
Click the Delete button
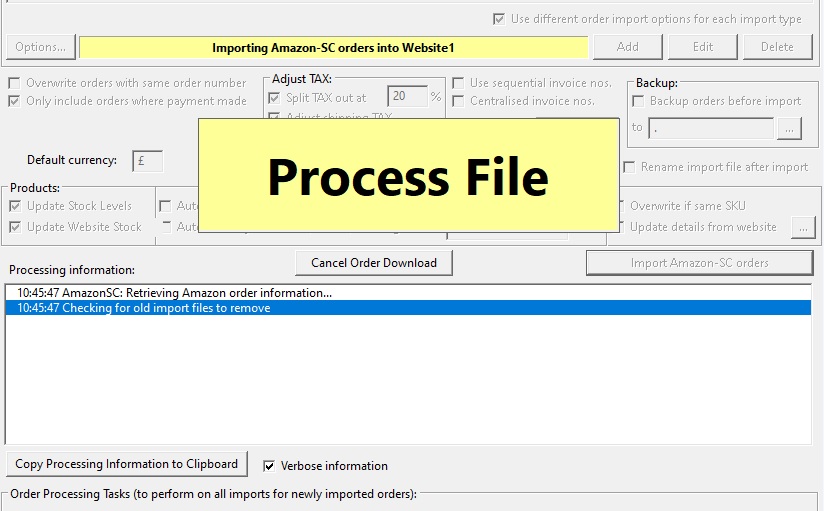click(x=777, y=47)
